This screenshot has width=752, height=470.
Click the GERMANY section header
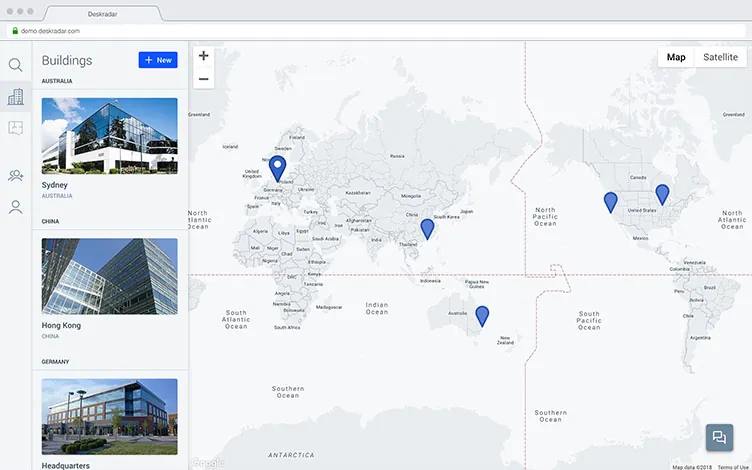[56, 362]
